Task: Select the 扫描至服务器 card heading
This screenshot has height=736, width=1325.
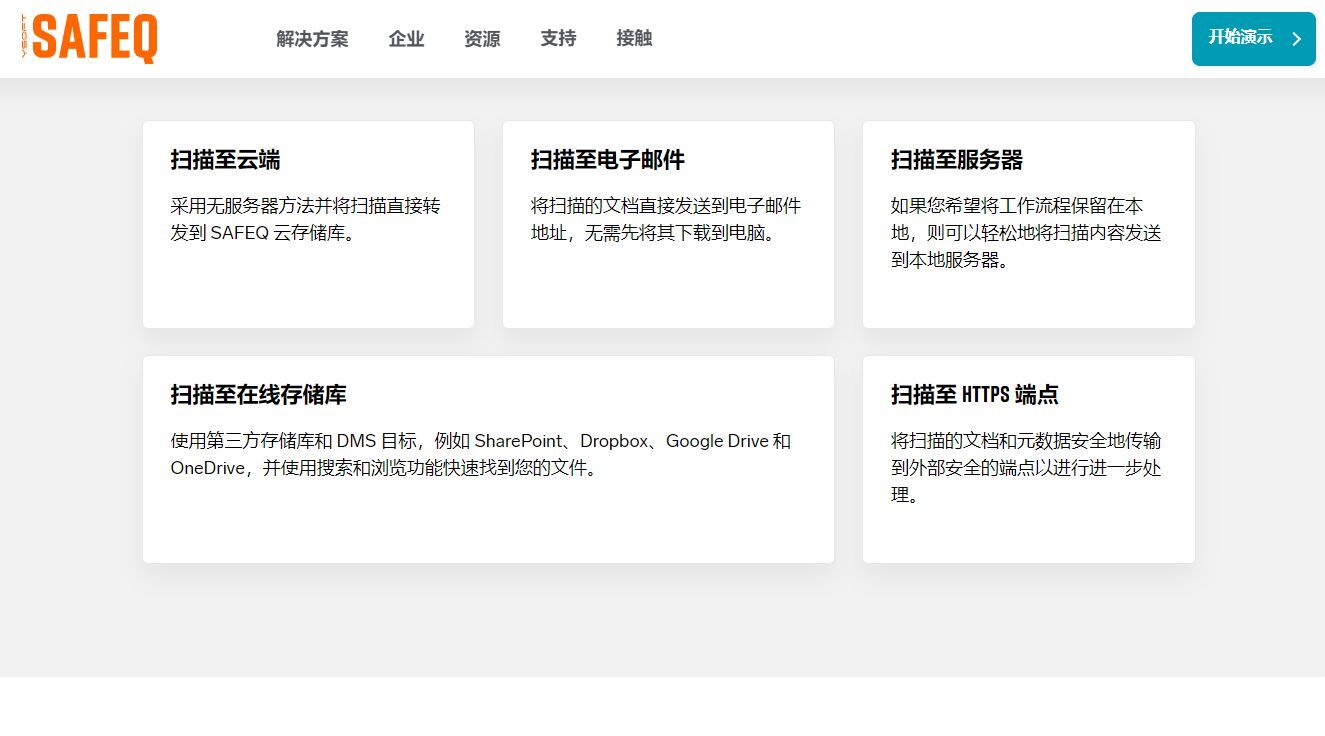Action: coord(957,160)
